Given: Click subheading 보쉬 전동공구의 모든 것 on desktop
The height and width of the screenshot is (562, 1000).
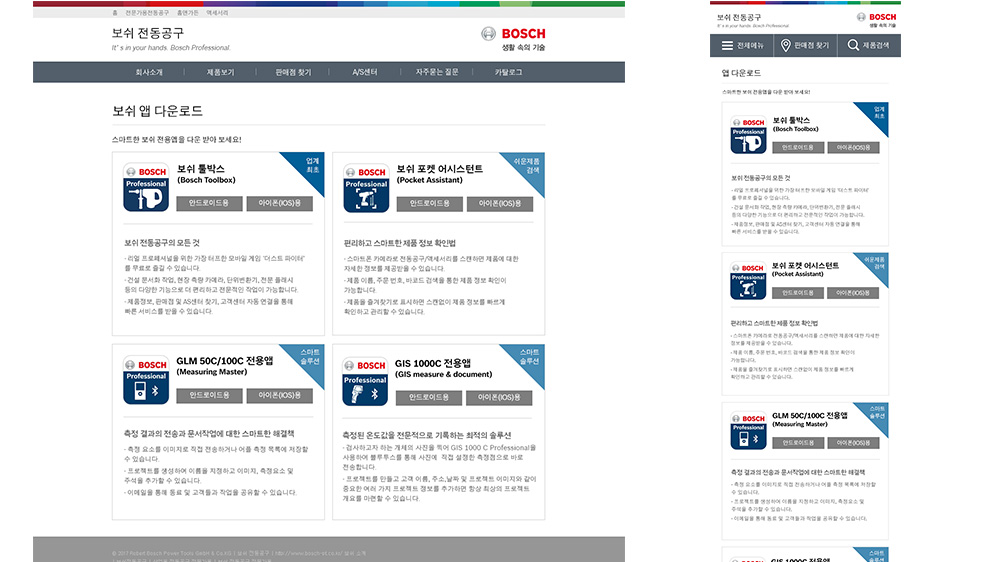Looking at the screenshot, I should [x=162, y=243].
